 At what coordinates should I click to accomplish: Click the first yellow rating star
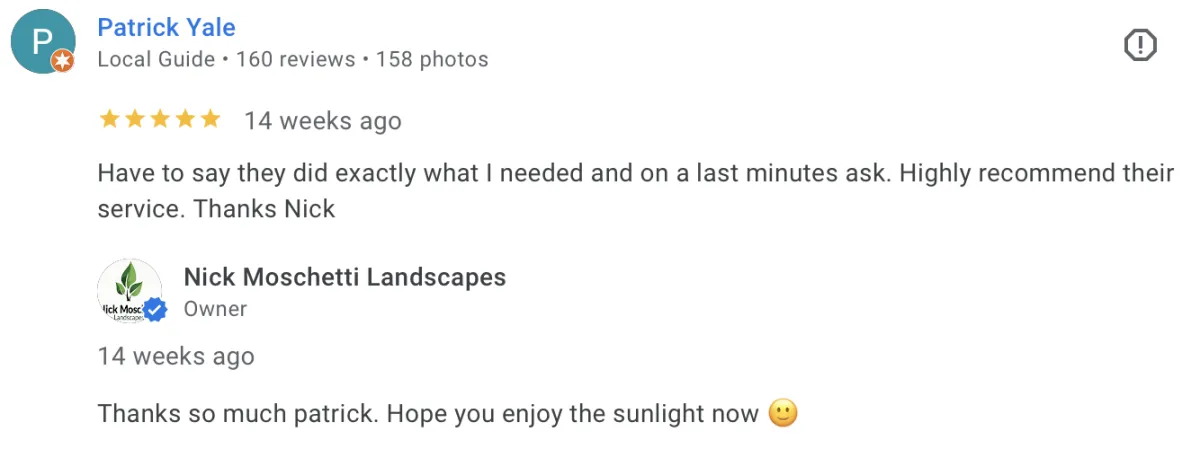pyautogui.click(x=109, y=120)
